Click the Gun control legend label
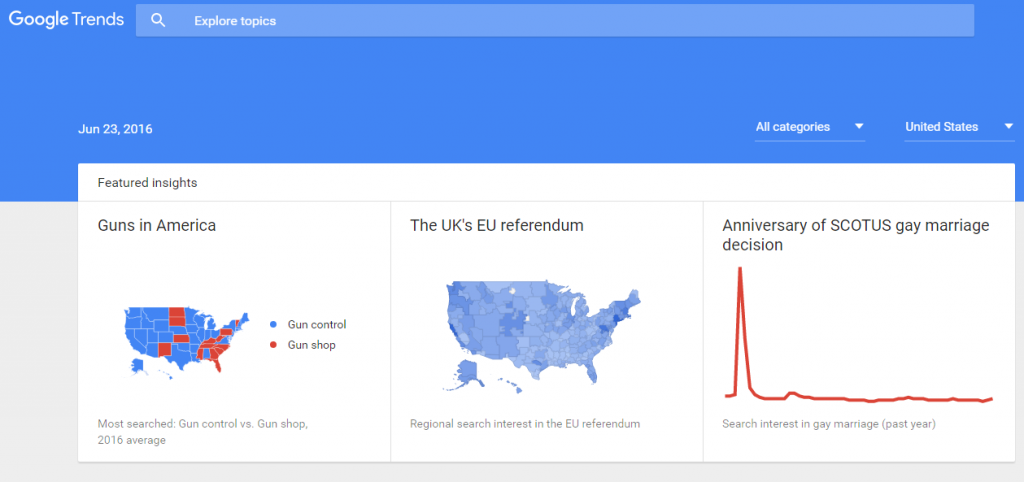This screenshot has width=1024, height=482. click(316, 325)
